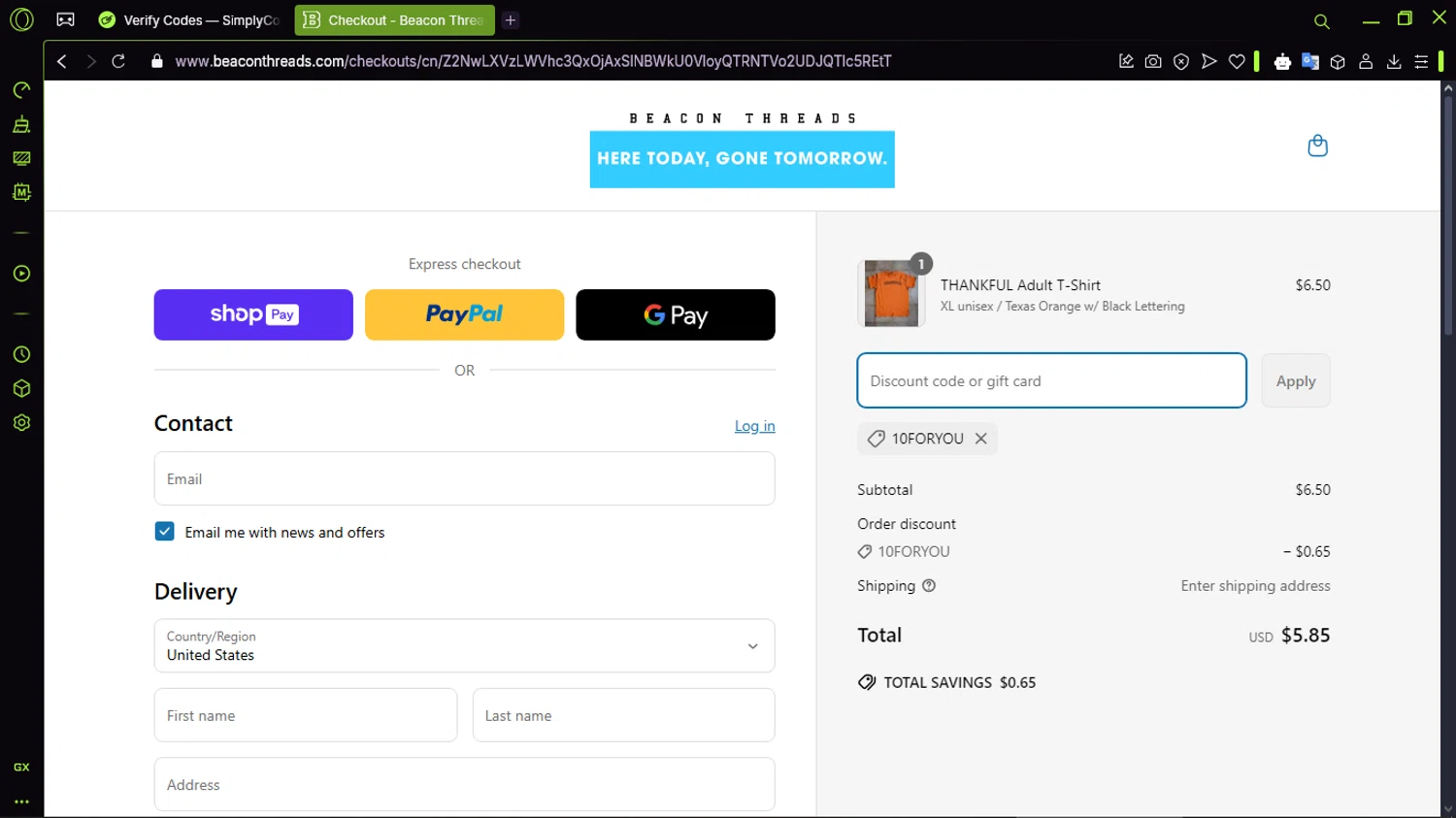Search open tabs with the magnifier icon
Screen dimensions: 1456x818
coord(1321,20)
